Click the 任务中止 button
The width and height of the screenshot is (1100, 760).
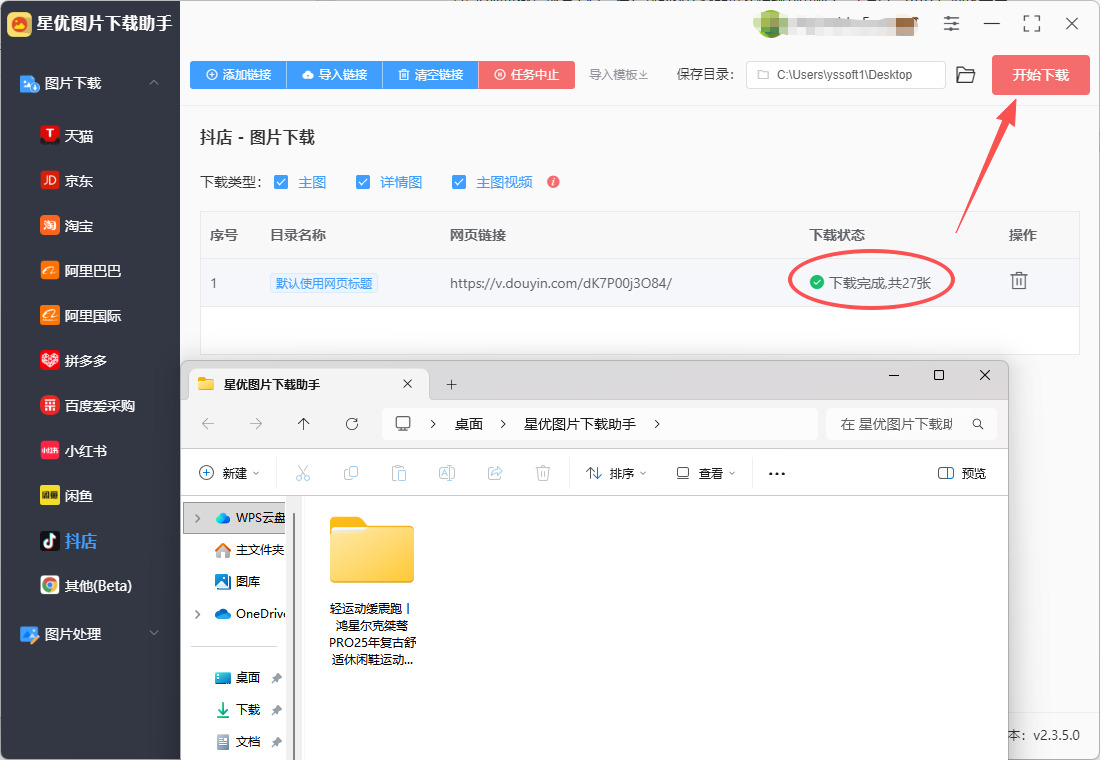click(527, 74)
